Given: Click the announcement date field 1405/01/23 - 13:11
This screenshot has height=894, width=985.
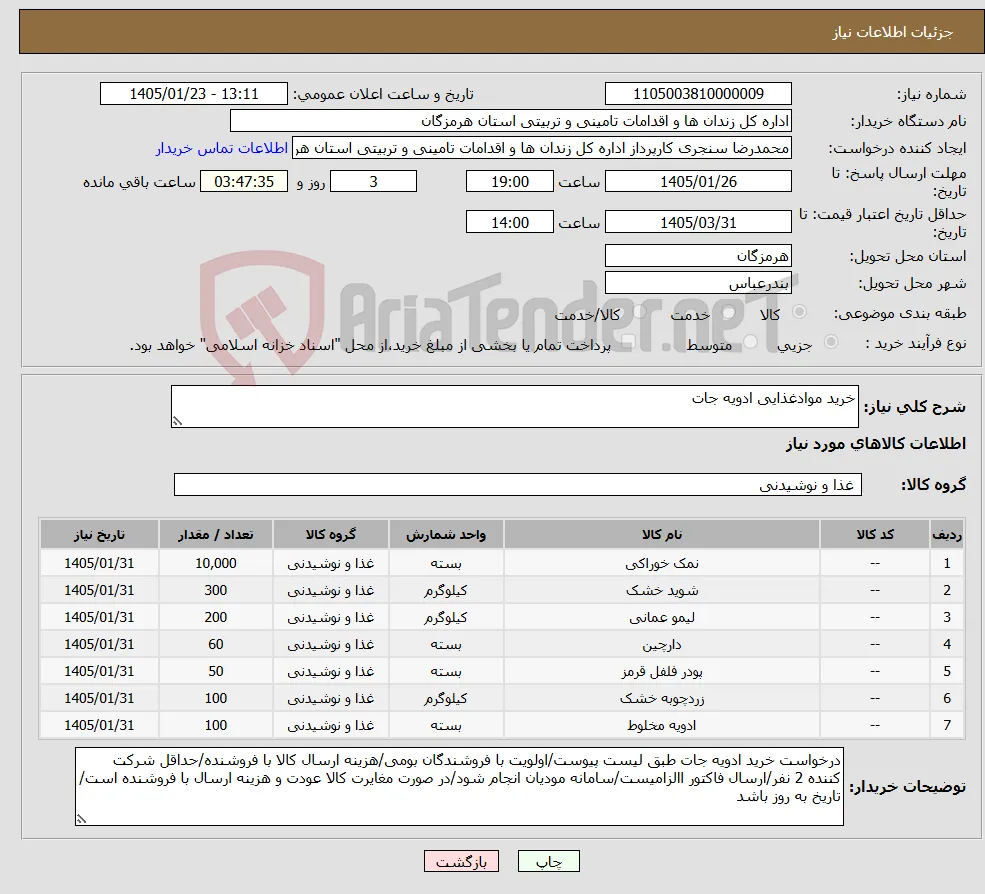Looking at the screenshot, I should pyautogui.click(x=193, y=94).
